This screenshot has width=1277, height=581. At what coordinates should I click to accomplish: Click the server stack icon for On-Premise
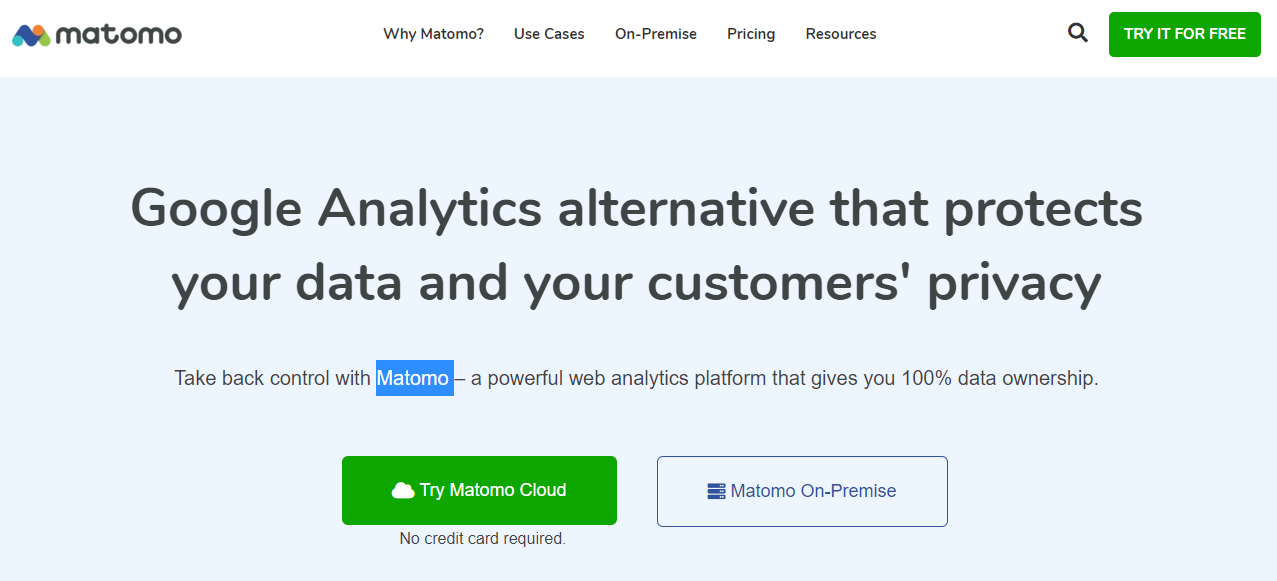pyautogui.click(x=716, y=491)
